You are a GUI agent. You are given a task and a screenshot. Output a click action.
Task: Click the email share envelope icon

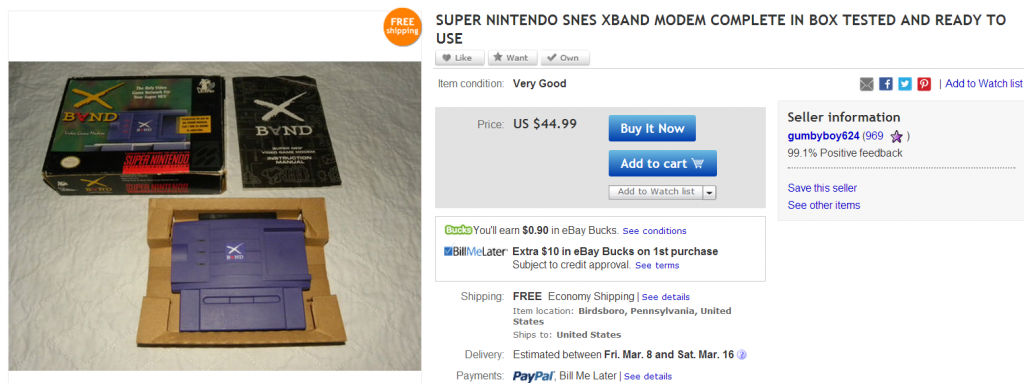[867, 84]
